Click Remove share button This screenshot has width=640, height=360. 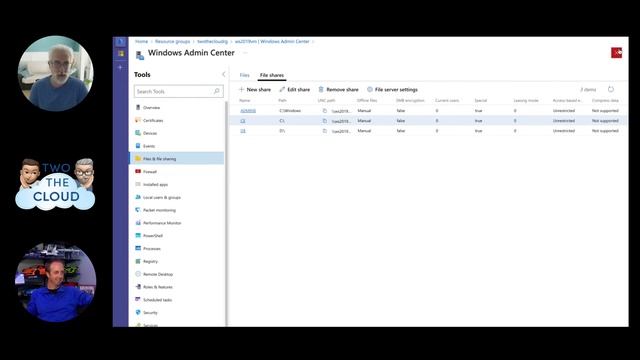(338, 89)
